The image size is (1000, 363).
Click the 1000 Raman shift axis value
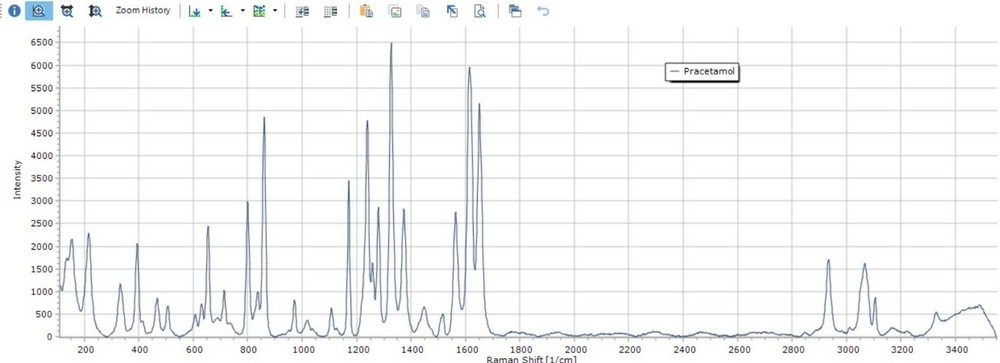[302, 349]
